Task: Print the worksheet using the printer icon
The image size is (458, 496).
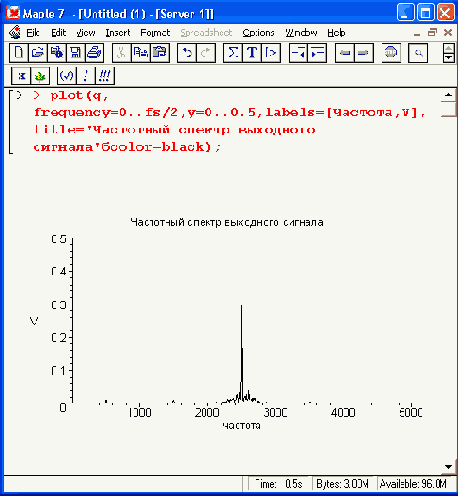Action: pyautogui.click(x=95, y=53)
